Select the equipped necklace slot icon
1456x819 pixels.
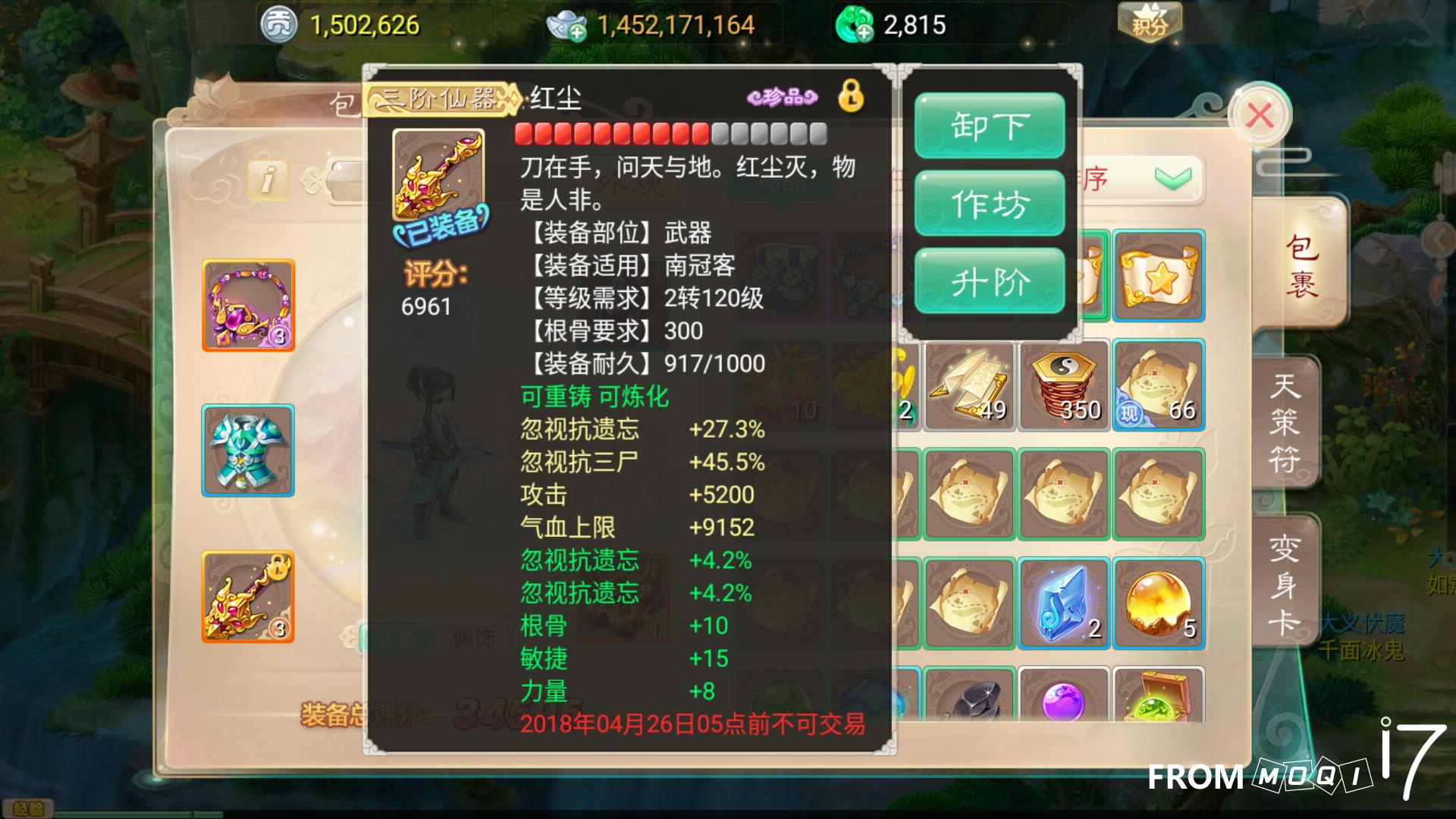tap(248, 305)
